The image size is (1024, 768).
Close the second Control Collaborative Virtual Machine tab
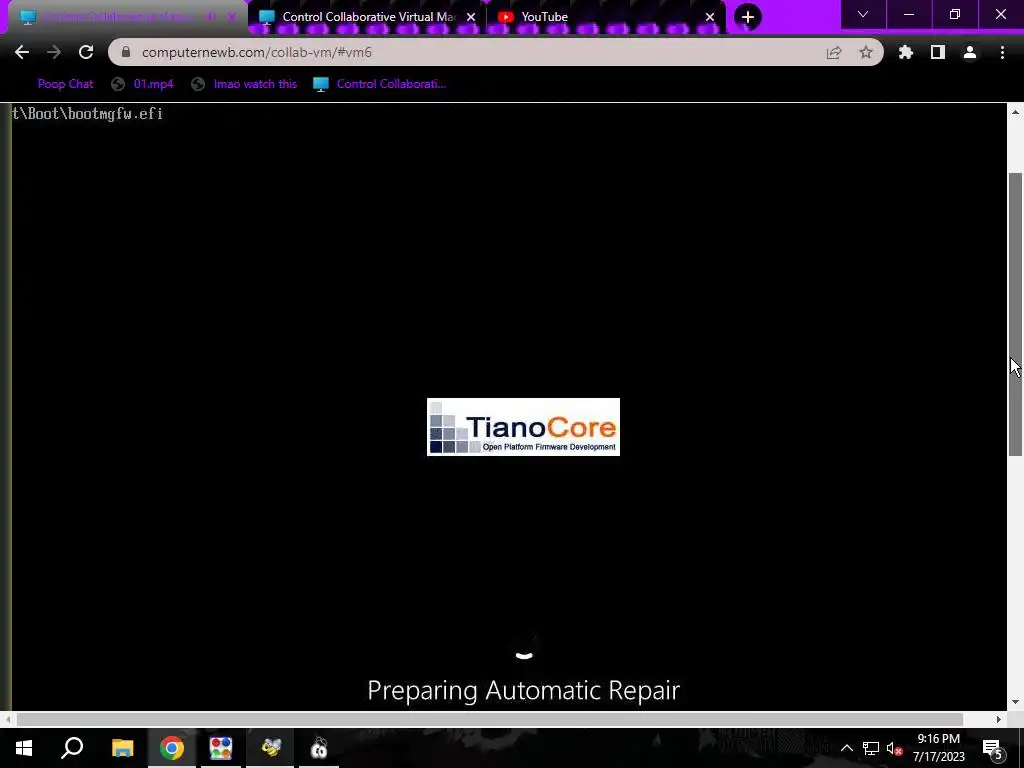pos(471,17)
